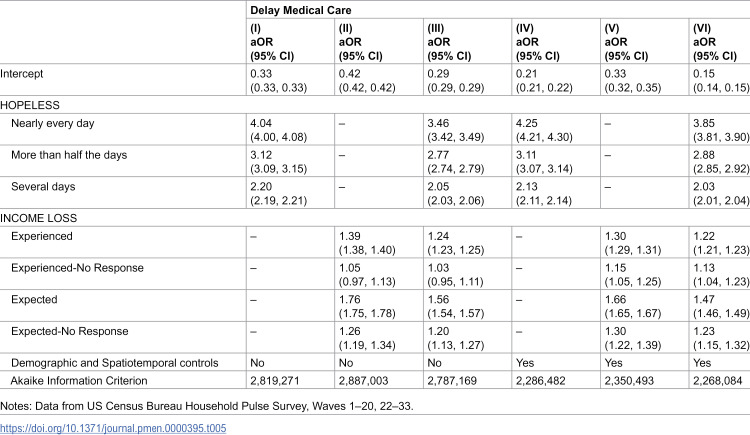750x435 pixels.
Task: Select the 4.04 odds ratio cell
Action: [x=261, y=123]
